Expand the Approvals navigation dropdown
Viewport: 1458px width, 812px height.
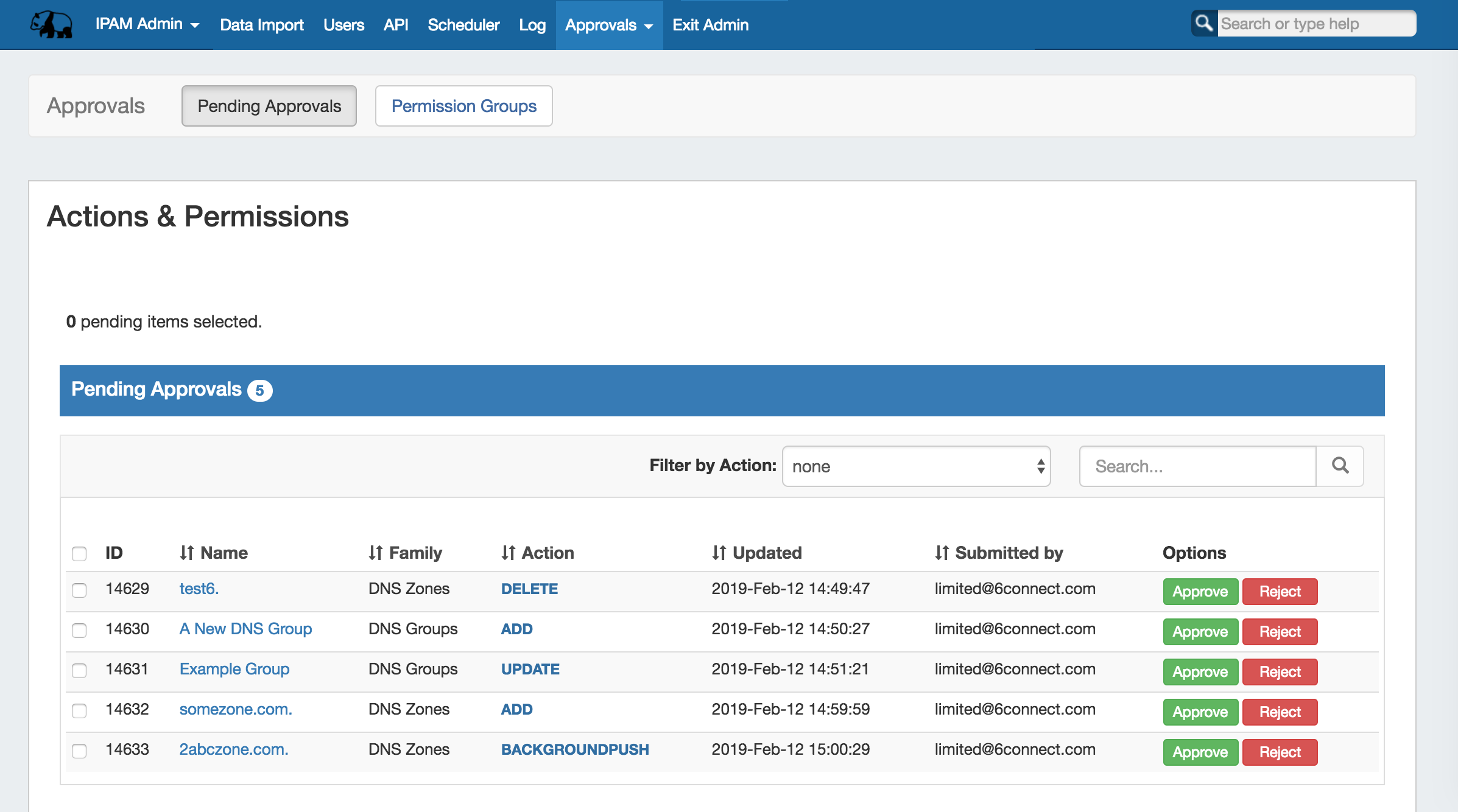coord(608,25)
